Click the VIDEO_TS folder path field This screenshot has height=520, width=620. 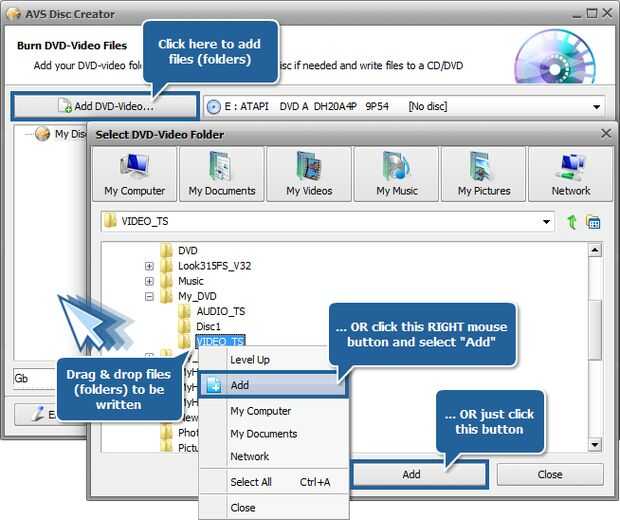pos(328,222)
